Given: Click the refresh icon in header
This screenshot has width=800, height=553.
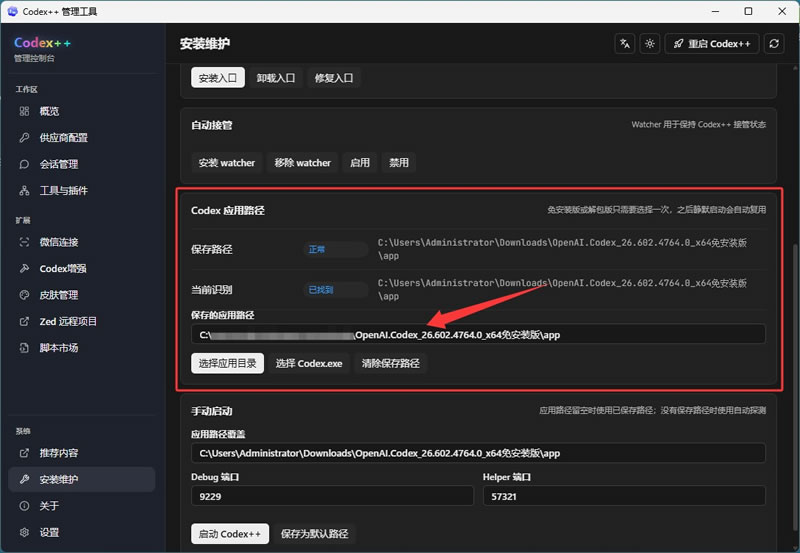Looking at the screenshot, I should pyautogui.click(x=774, y=44).
